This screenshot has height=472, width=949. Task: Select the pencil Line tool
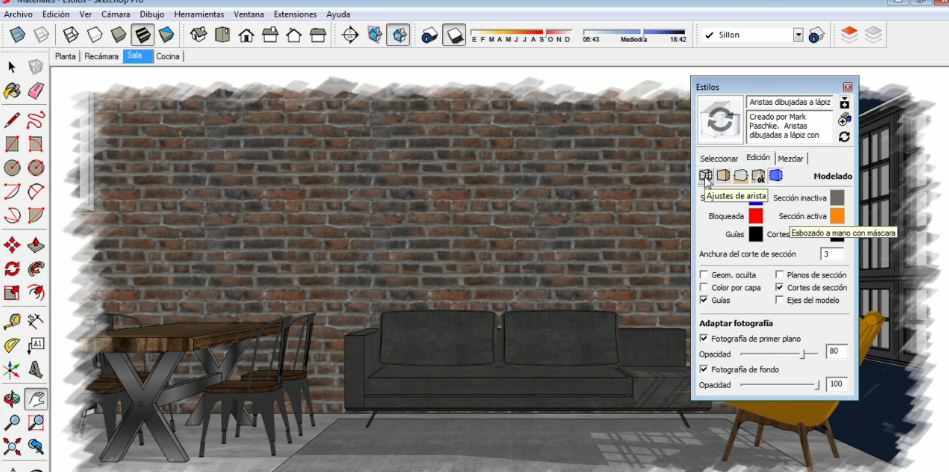coord(12,119)
